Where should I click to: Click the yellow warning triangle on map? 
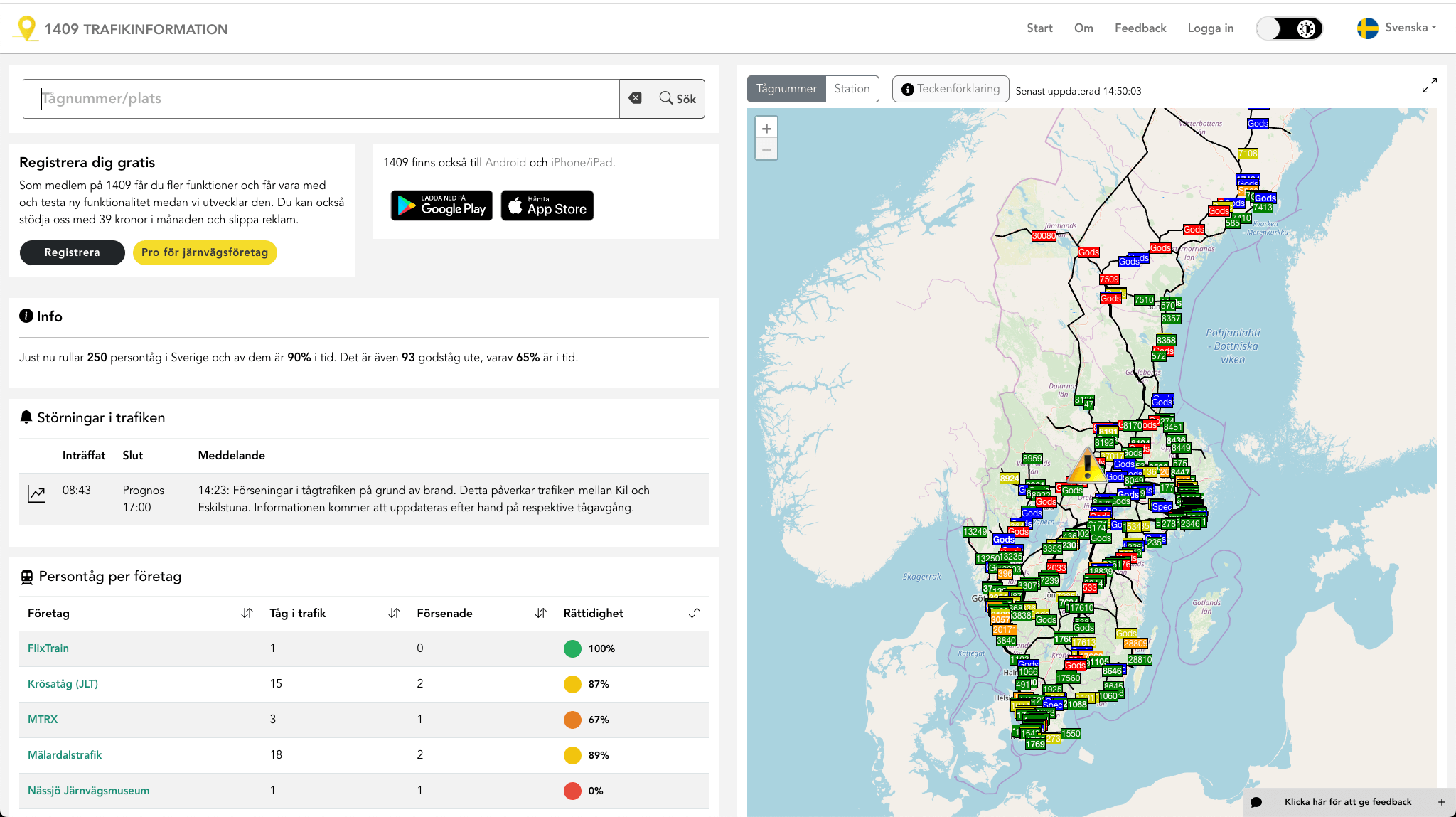click(1086, 466)
